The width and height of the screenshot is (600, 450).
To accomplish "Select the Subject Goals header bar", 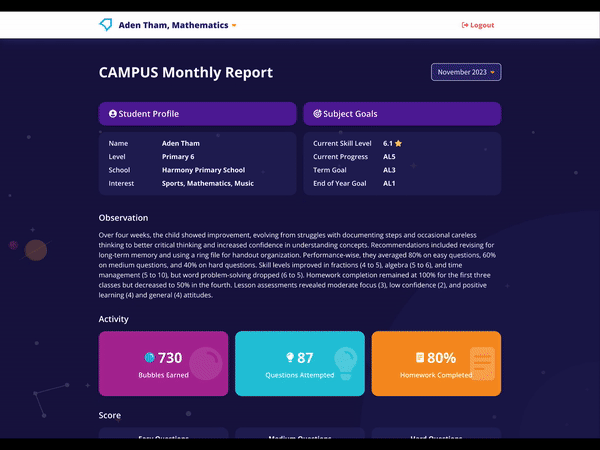I will [402, 114].
